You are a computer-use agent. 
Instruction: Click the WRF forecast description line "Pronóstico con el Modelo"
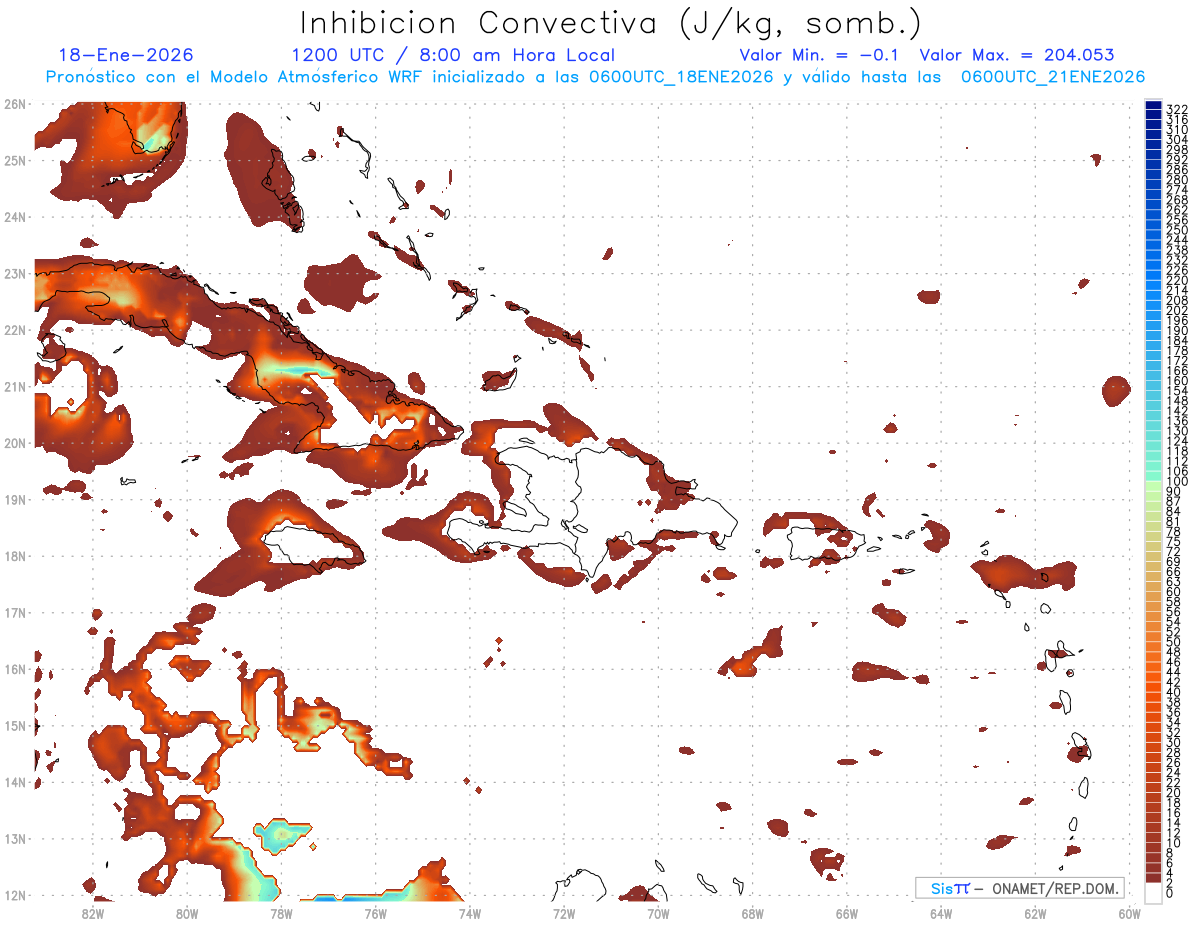click(595, 77)
